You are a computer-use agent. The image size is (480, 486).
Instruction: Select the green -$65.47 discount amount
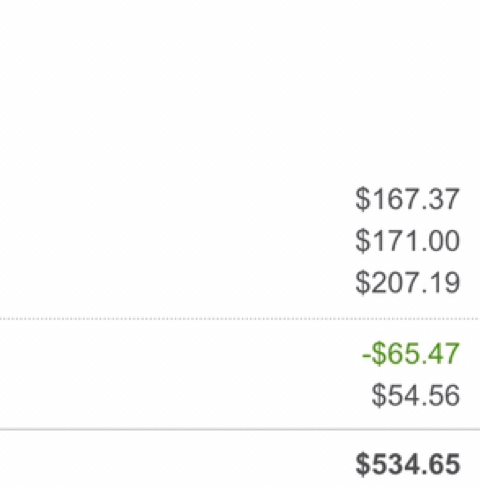(x=411, y=354)
